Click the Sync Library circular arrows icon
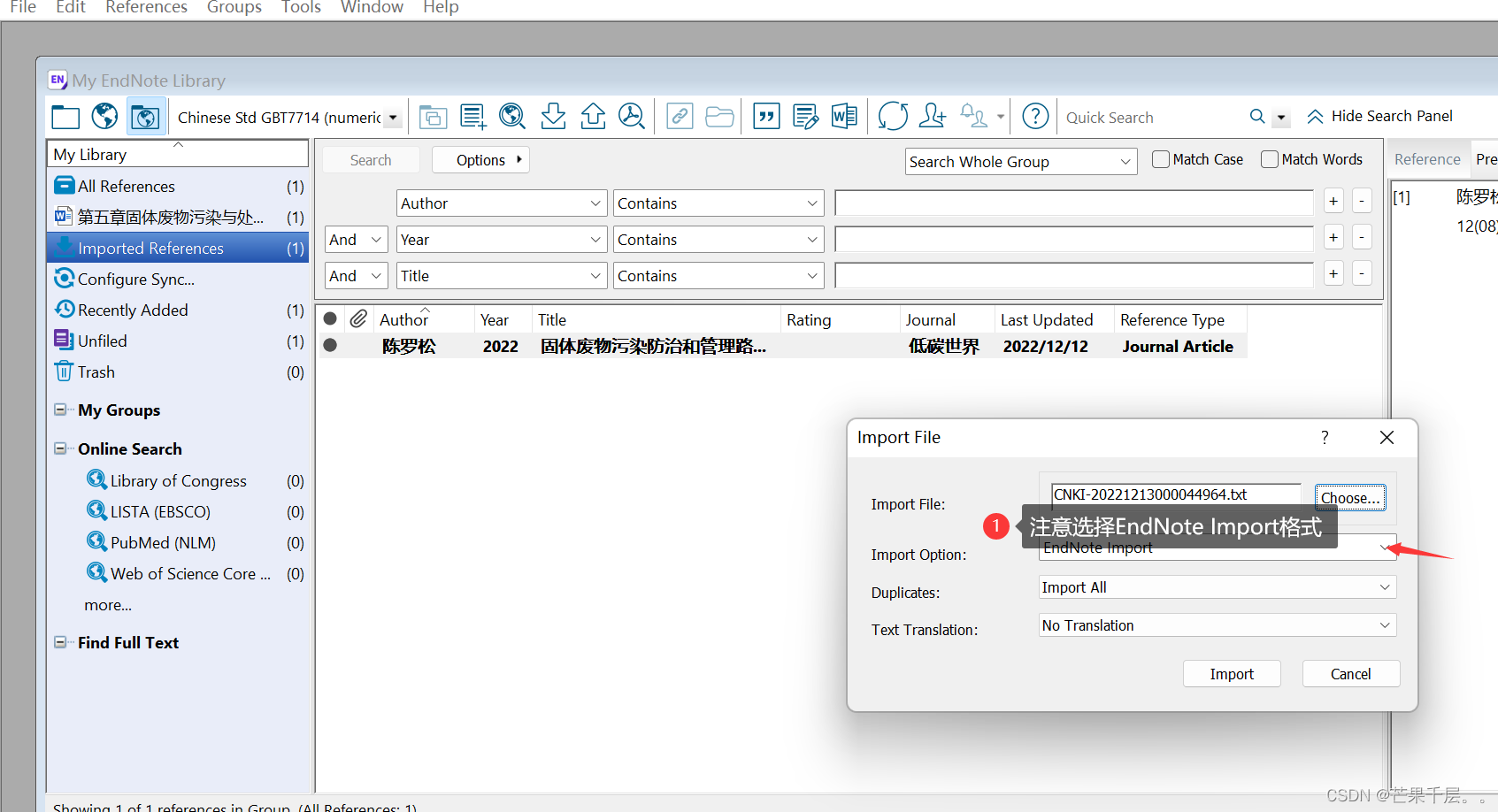 893,116
